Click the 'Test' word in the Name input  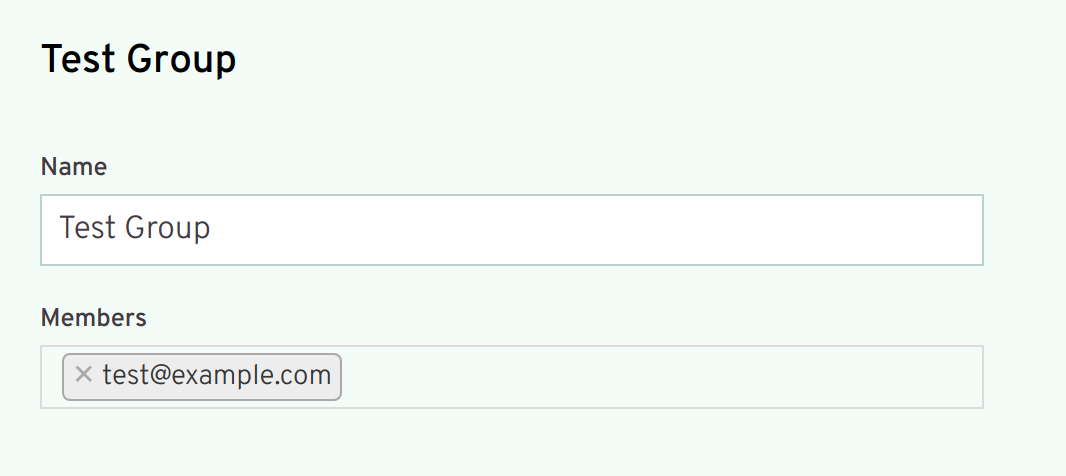(x=87, y=228)
